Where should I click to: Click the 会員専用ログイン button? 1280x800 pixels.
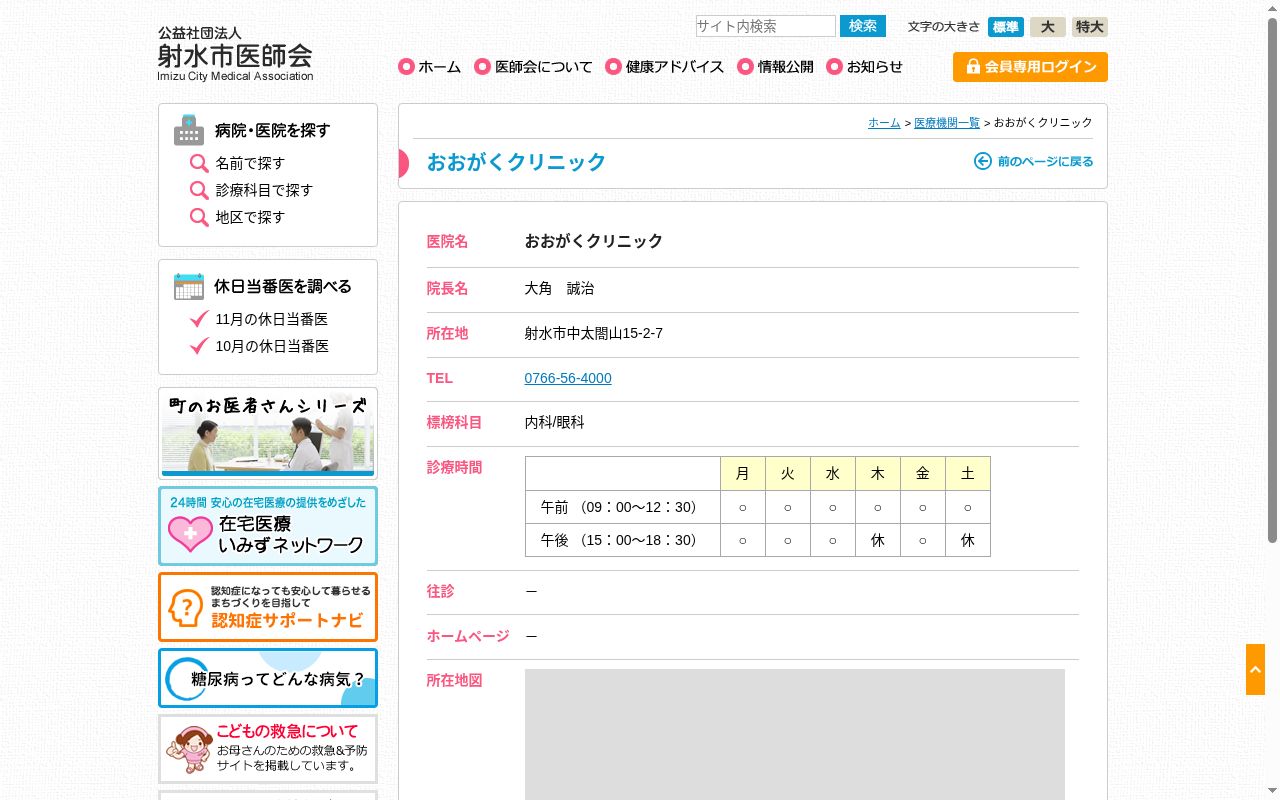[x=1030, y=67]
